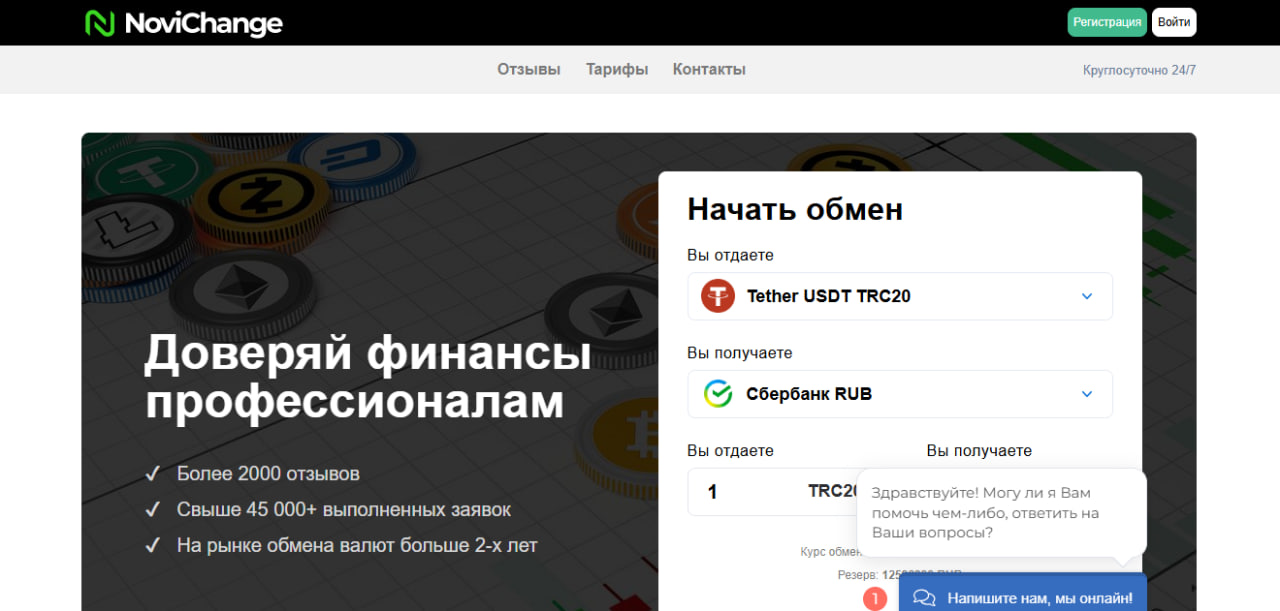Click the NoviChange logo icon
1280x611 pixels.
100,23
